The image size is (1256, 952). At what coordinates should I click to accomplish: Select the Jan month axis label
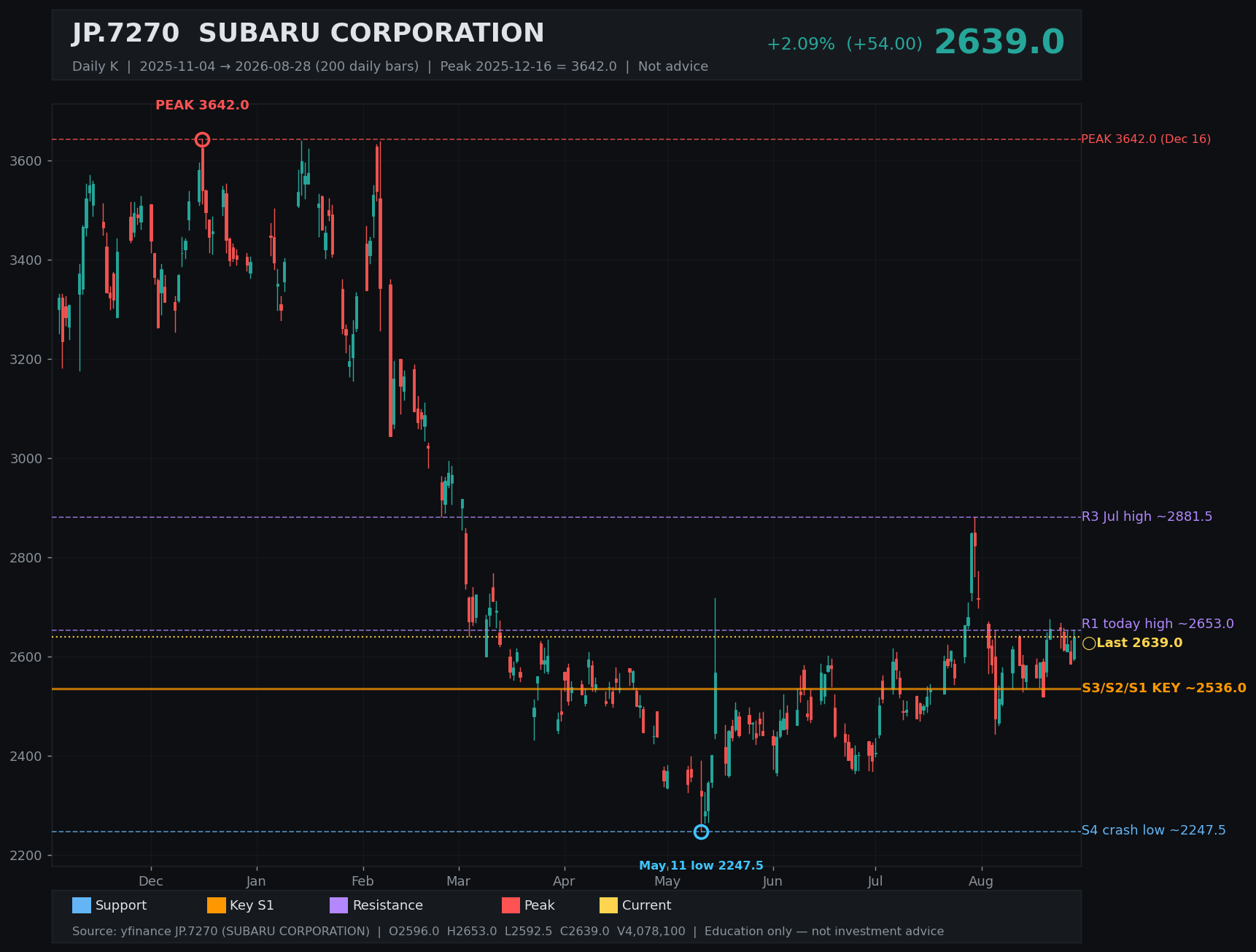click(256, 881)
